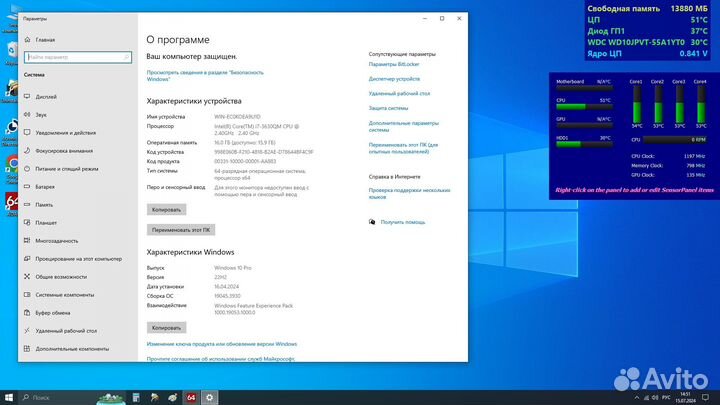This screenshot has height=405, width=720.
Task: Click the HDD1 temperature bar in SensorPanel
Action: click(584, 144)
